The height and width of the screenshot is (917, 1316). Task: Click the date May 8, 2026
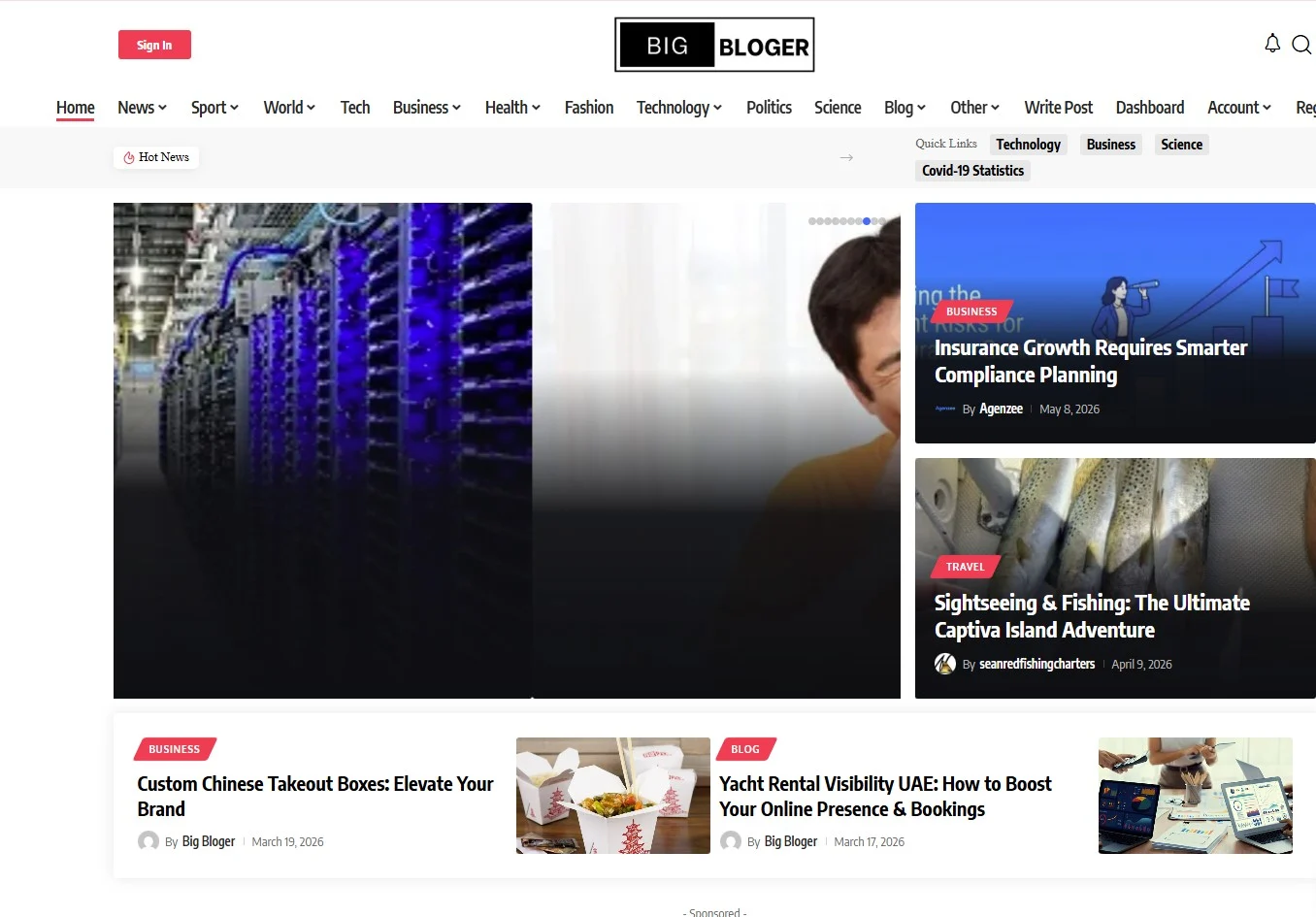[x=1069, y=409]
